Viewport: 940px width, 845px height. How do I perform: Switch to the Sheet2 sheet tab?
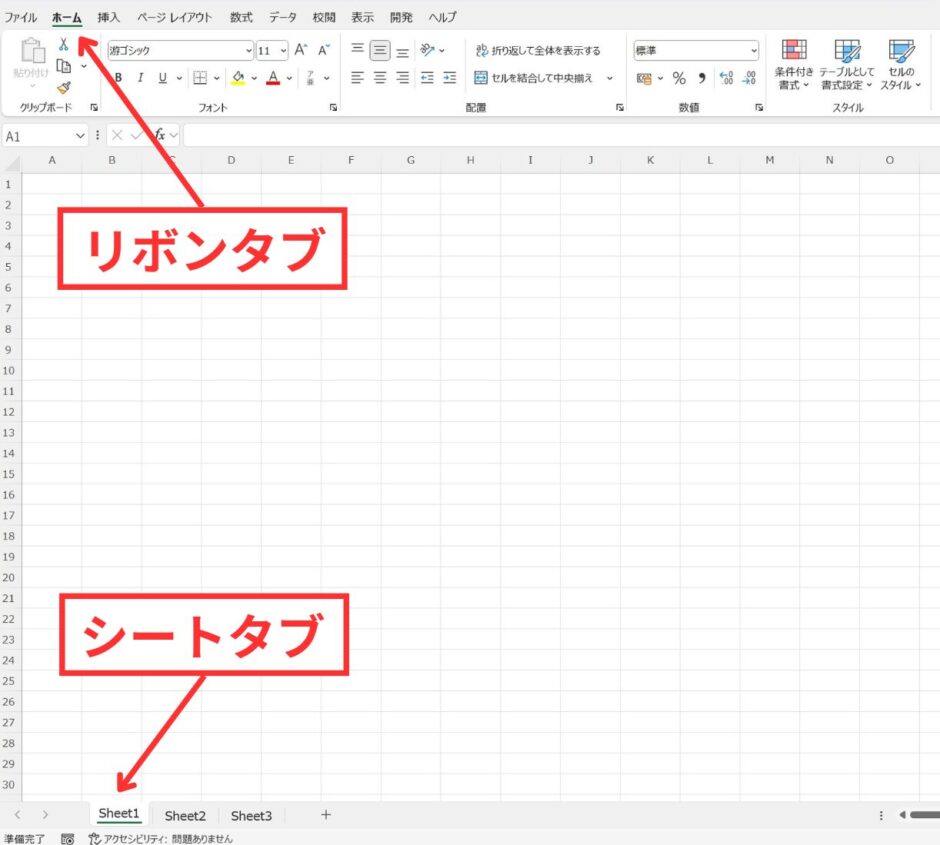click(x=184, y=815)
